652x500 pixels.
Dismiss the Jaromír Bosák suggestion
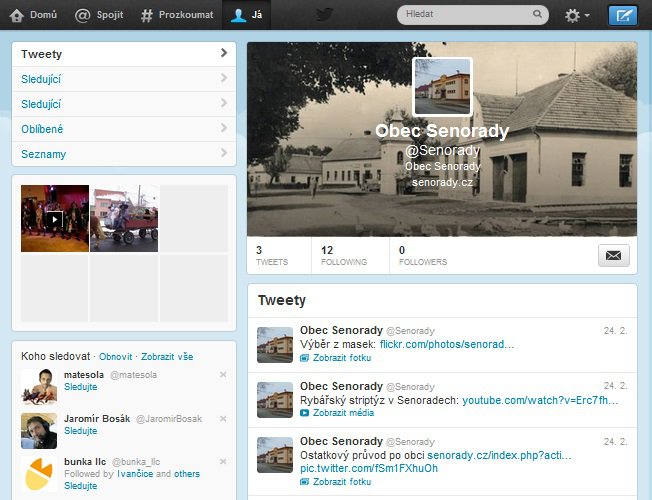(223, 417)
